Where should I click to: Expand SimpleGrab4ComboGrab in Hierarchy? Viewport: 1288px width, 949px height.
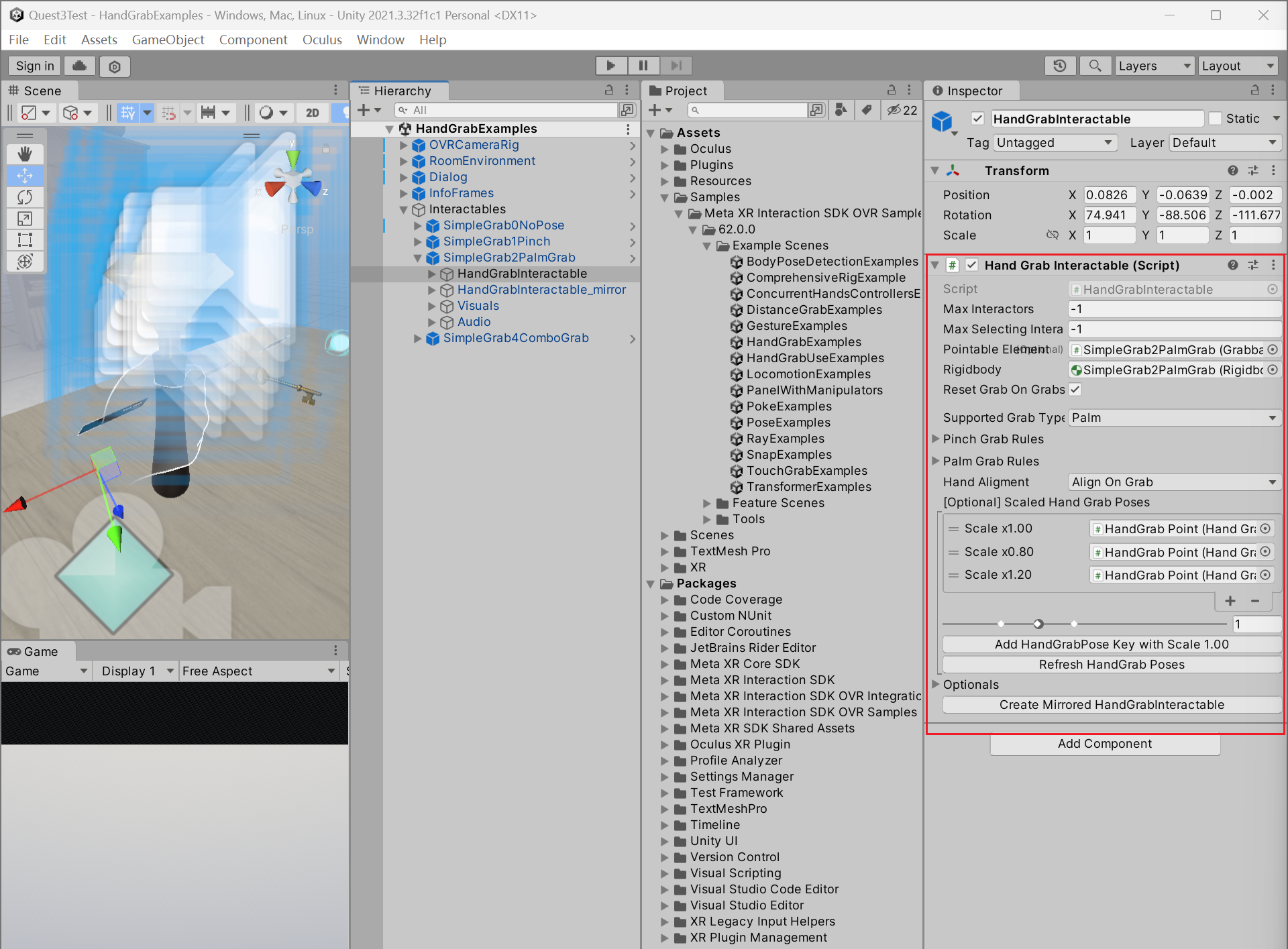(417, 338)
